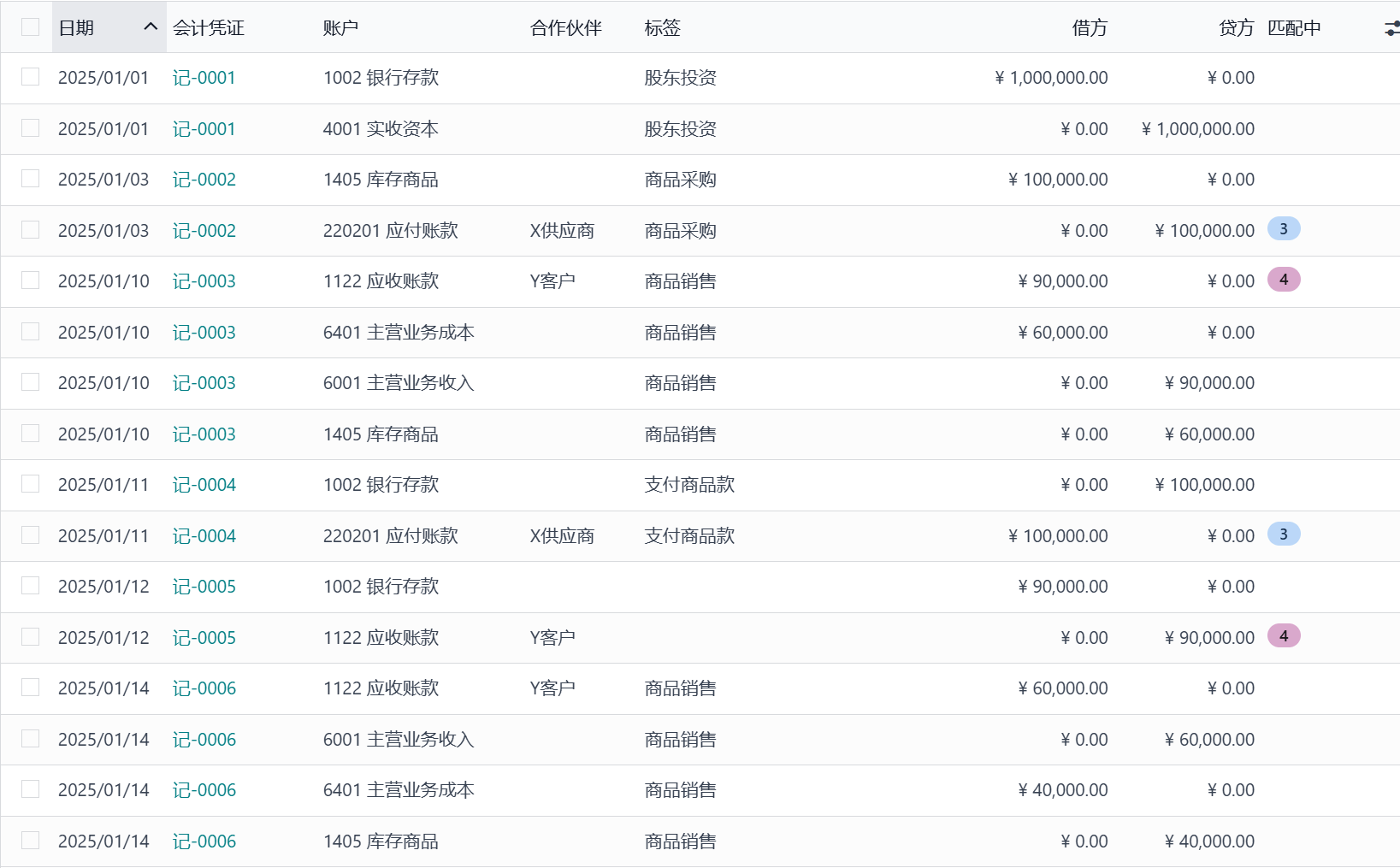The width and height of the screenshot is (1400, 868).
Task: Tick the checkbox for 记-0004 银行存款 row
Action: 31,484
